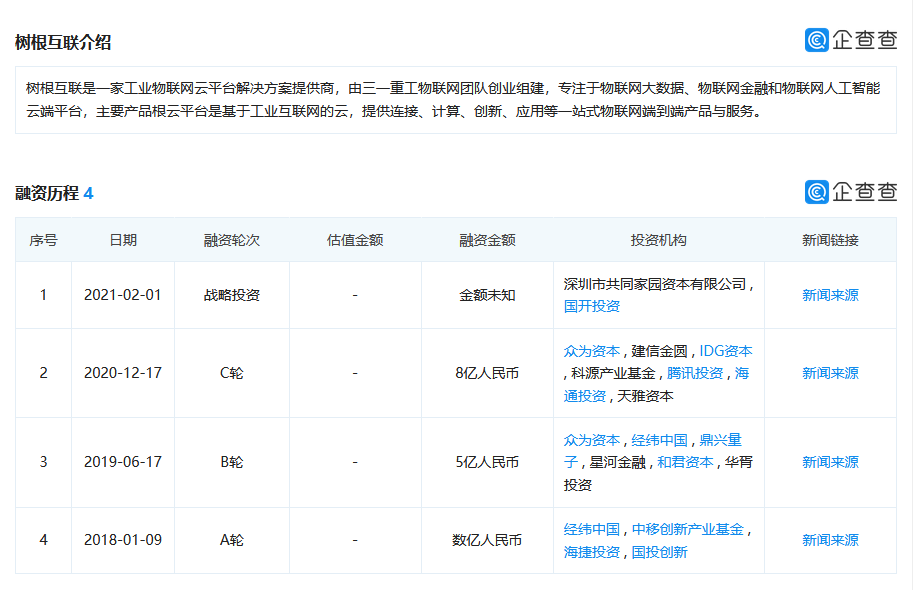Image resolution: width=913 pixels, height=590 pixels.
Task: Click the 海捷投资 investor link
Action: 592,552
